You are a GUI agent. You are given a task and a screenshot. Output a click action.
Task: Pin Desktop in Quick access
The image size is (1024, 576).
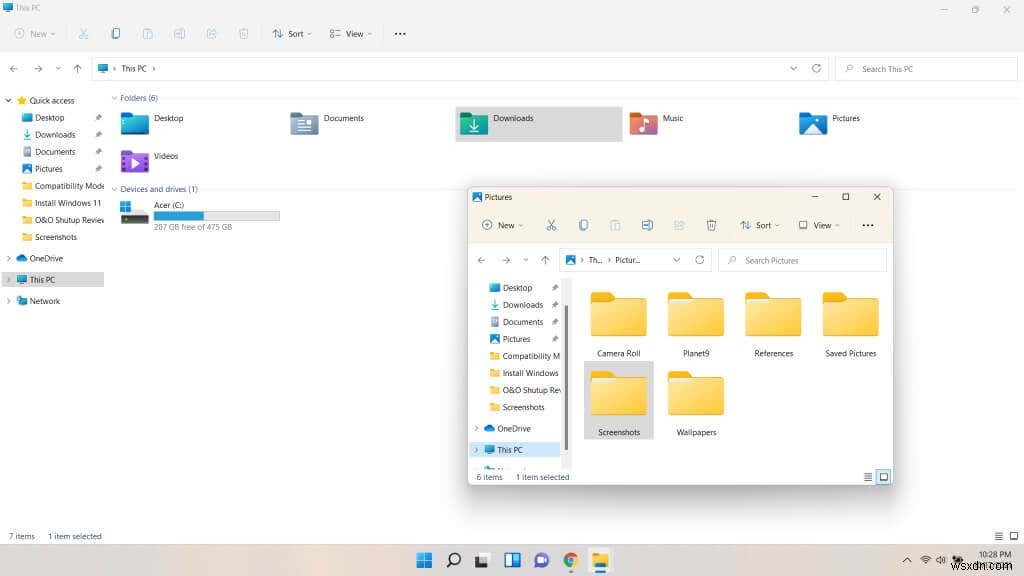coord(99,117)
